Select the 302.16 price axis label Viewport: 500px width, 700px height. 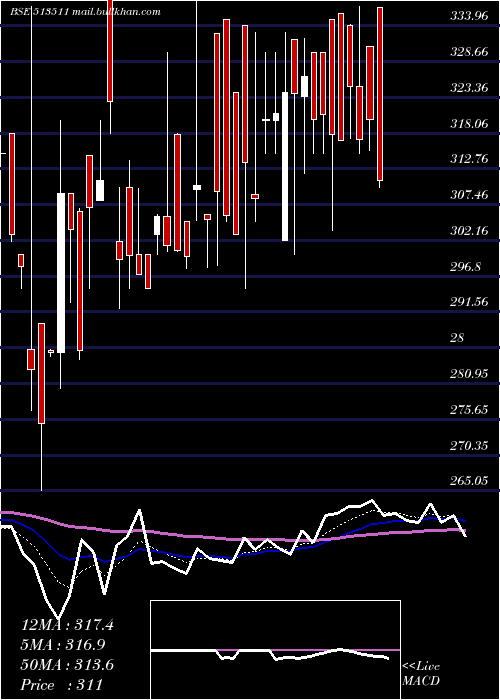pyautogui.click(x=470, y=231)
